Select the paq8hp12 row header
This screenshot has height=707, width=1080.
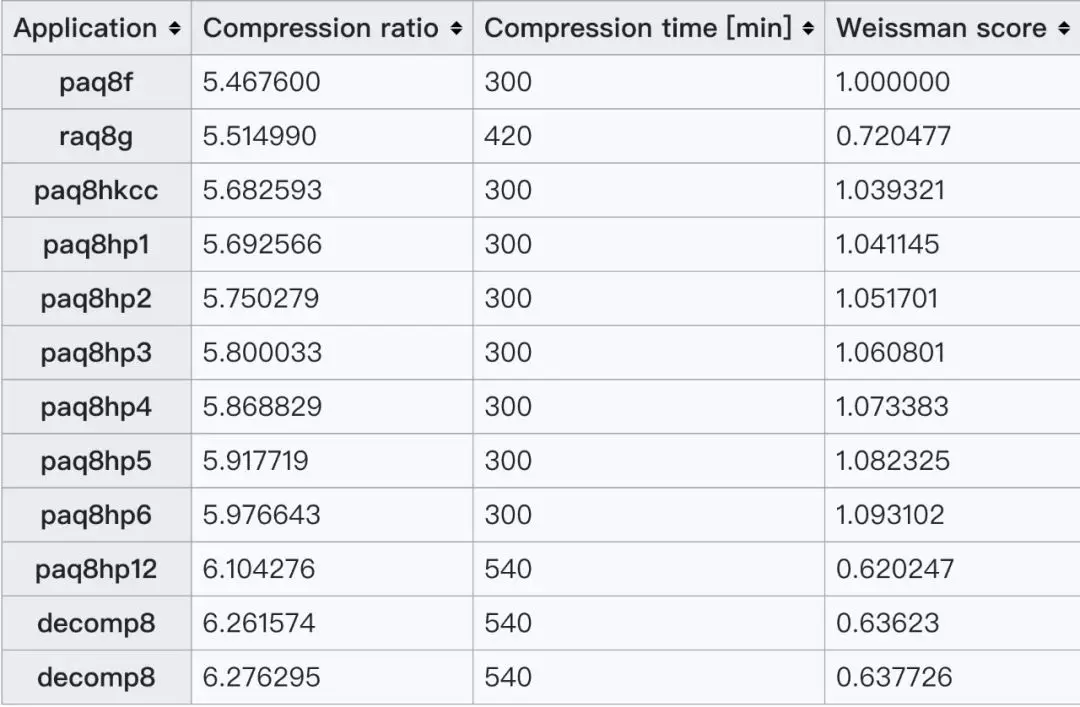[96, 569]
